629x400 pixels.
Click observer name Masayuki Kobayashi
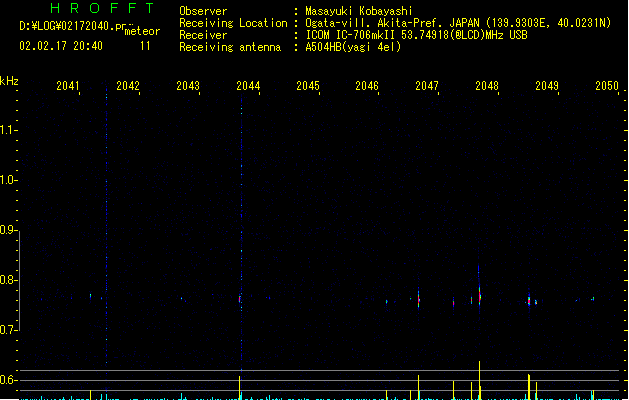[359, 11]
